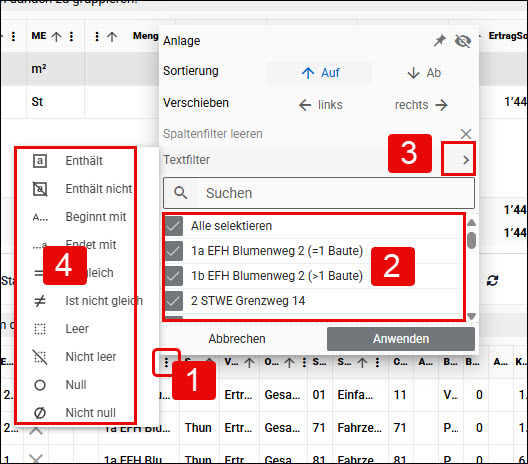This screenshot has width=528, height=464.
Task: Choose the Nicht leer filter option
Action: (x=91, y=357)
